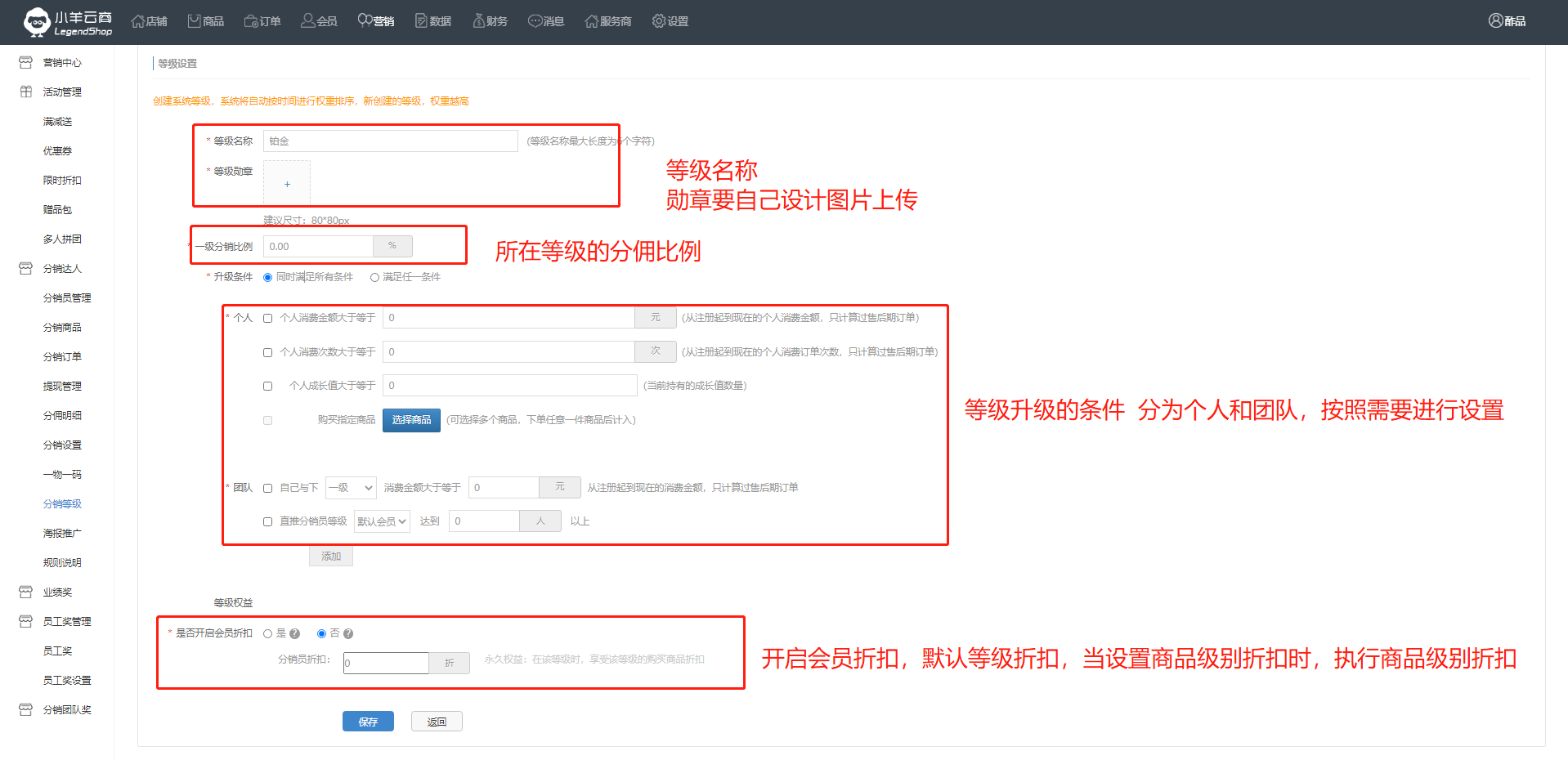Click the 店铺 house icon in top navigation
Screen dimensions: 1568x760
click(x=138, y=21)
